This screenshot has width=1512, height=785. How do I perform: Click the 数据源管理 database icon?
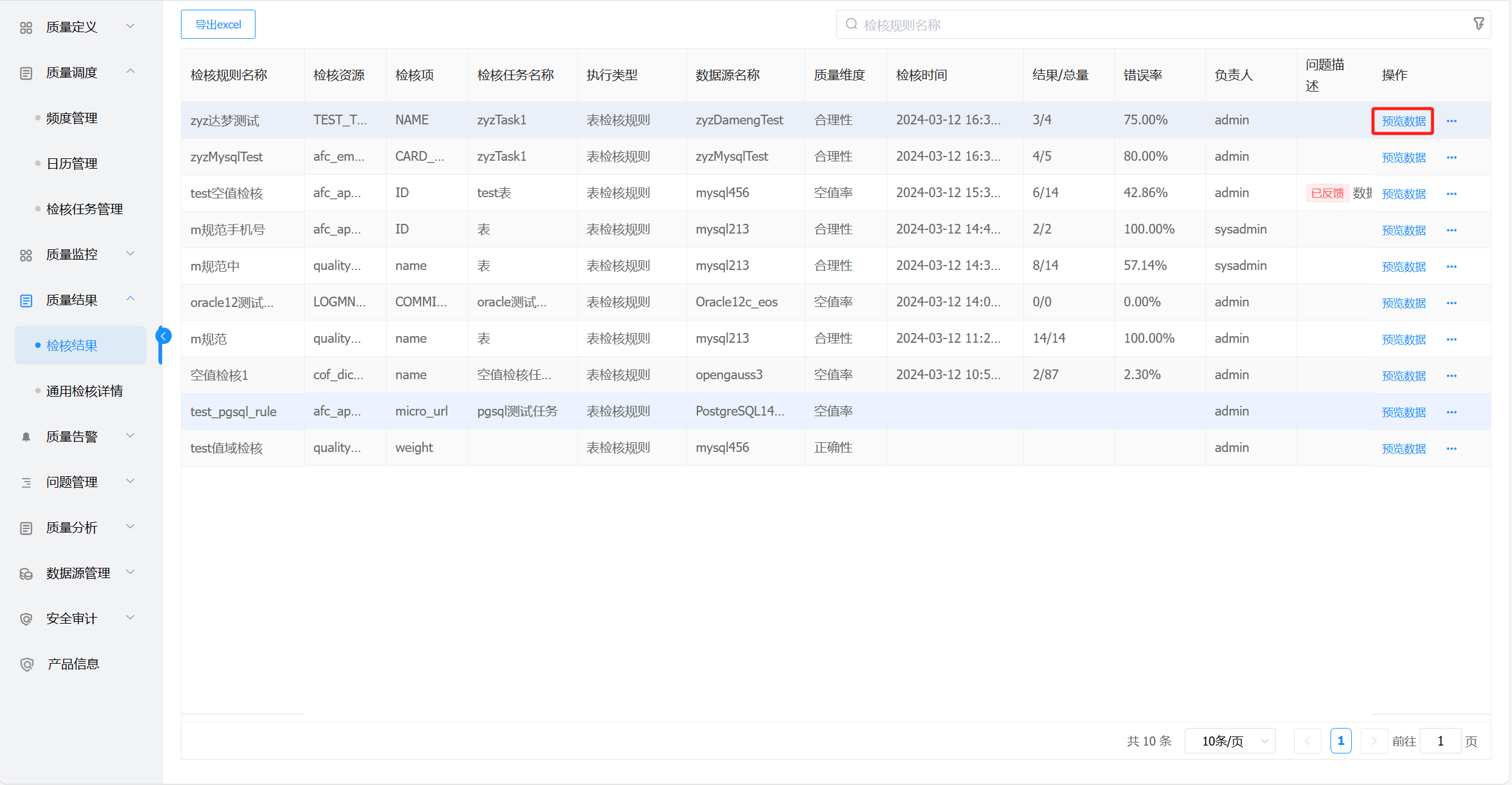tap(26, 573)
